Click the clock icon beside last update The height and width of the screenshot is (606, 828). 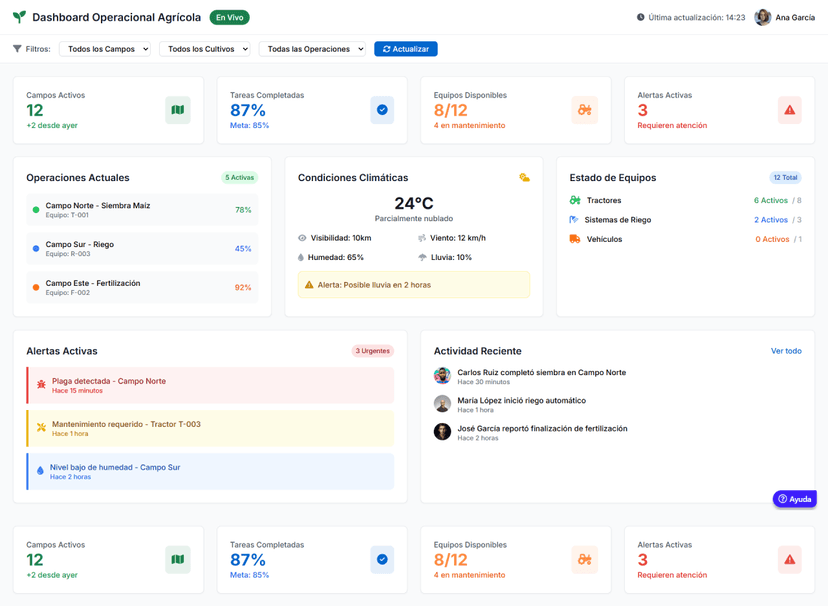[x=641, y=17]
